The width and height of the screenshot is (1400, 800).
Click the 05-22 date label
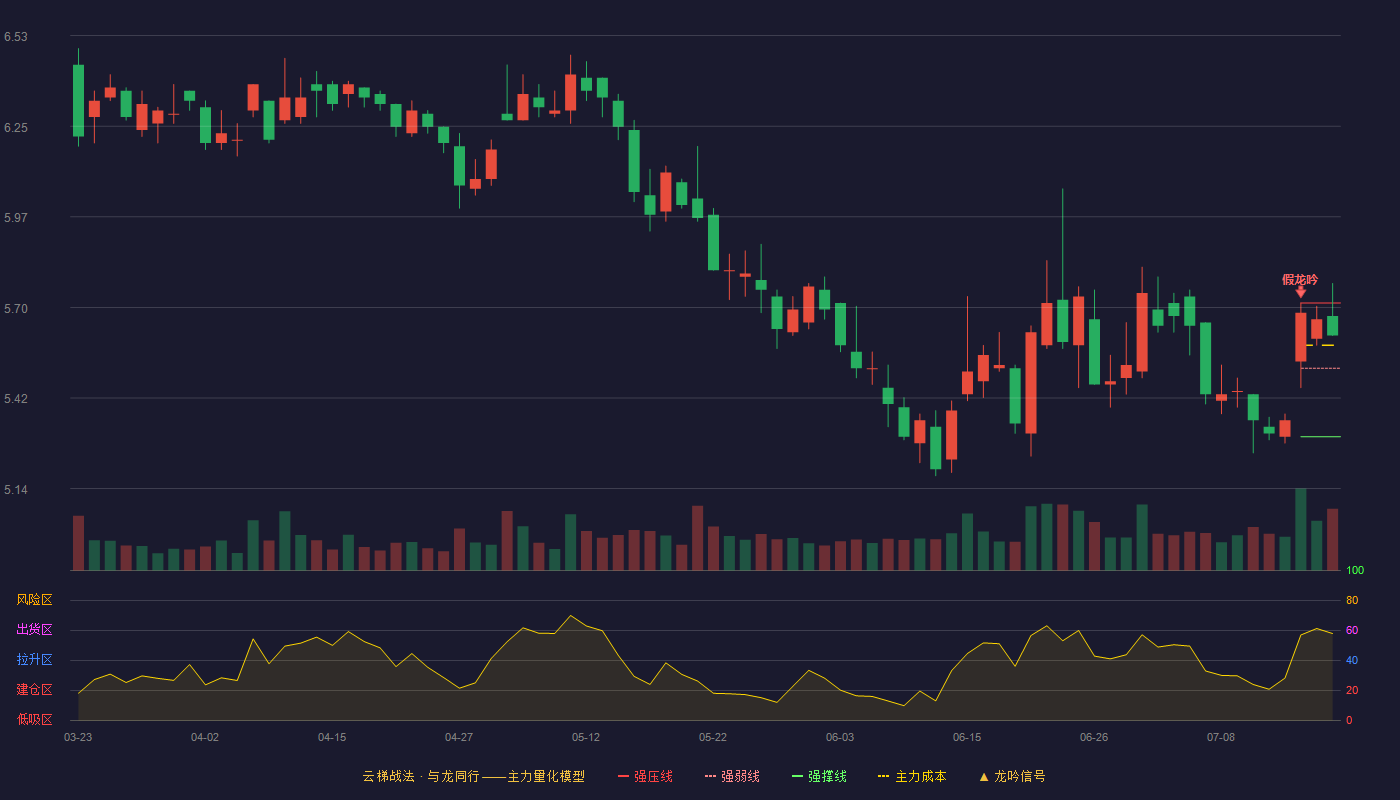pyautogui.click(x=713, y=737)
